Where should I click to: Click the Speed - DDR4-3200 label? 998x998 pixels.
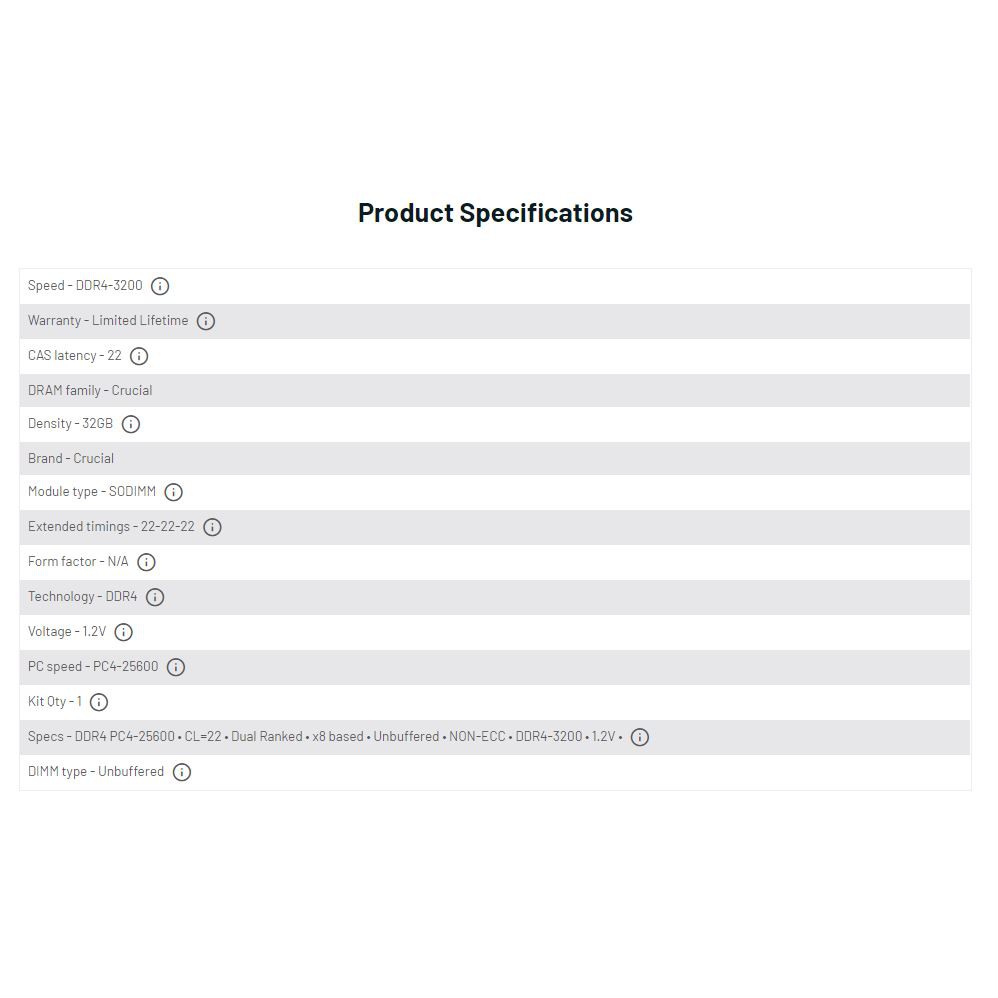click(85, 286)
